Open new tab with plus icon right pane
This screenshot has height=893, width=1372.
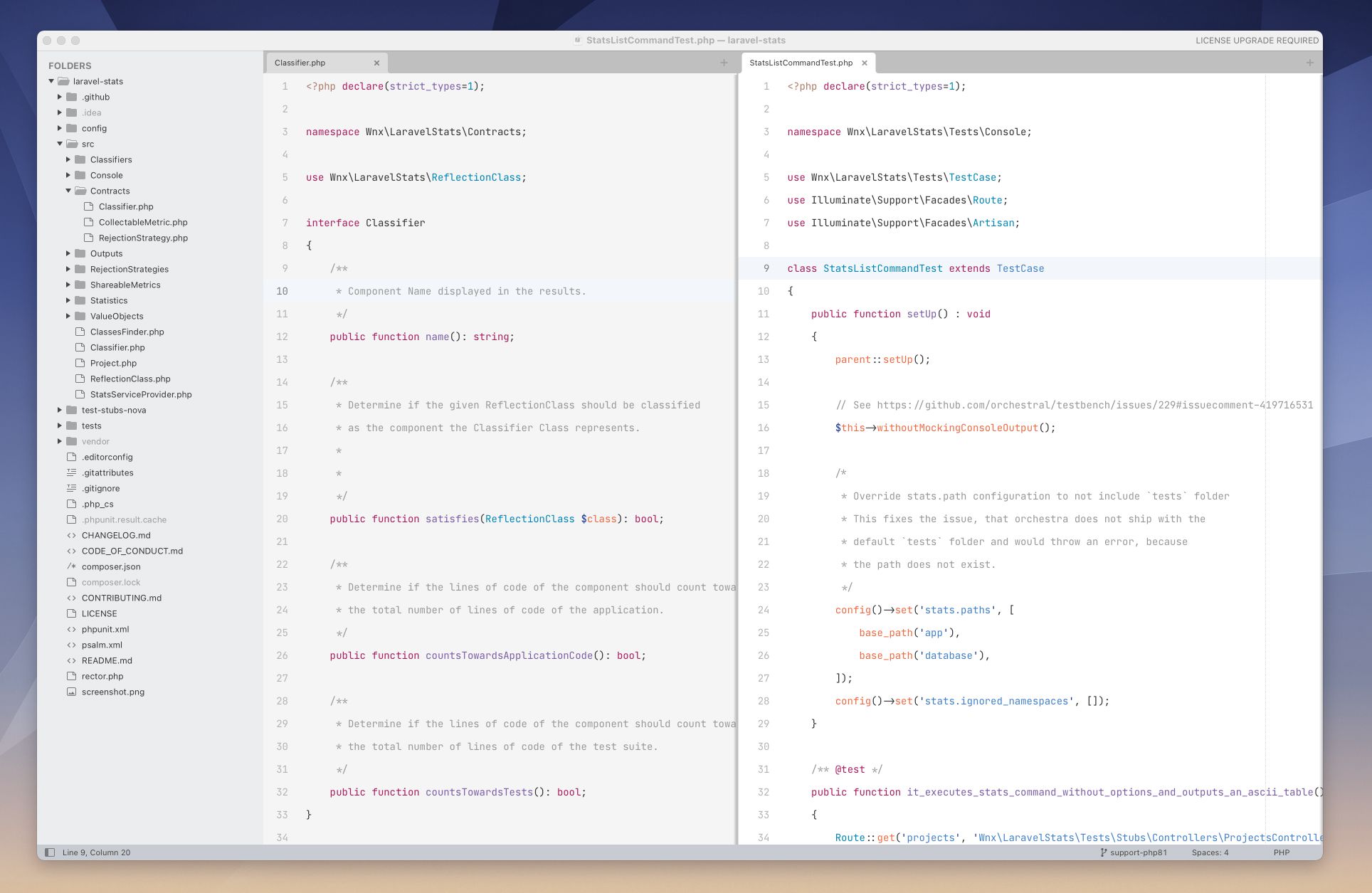tap(1308, 63)
